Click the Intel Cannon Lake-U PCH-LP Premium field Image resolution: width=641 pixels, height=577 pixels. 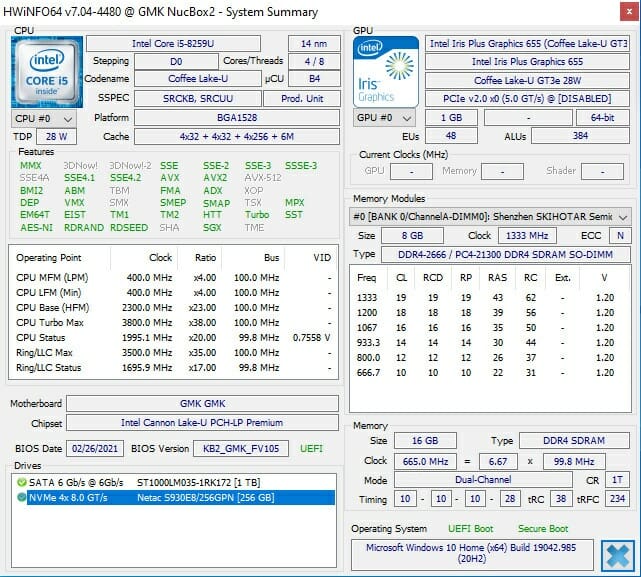202,423
